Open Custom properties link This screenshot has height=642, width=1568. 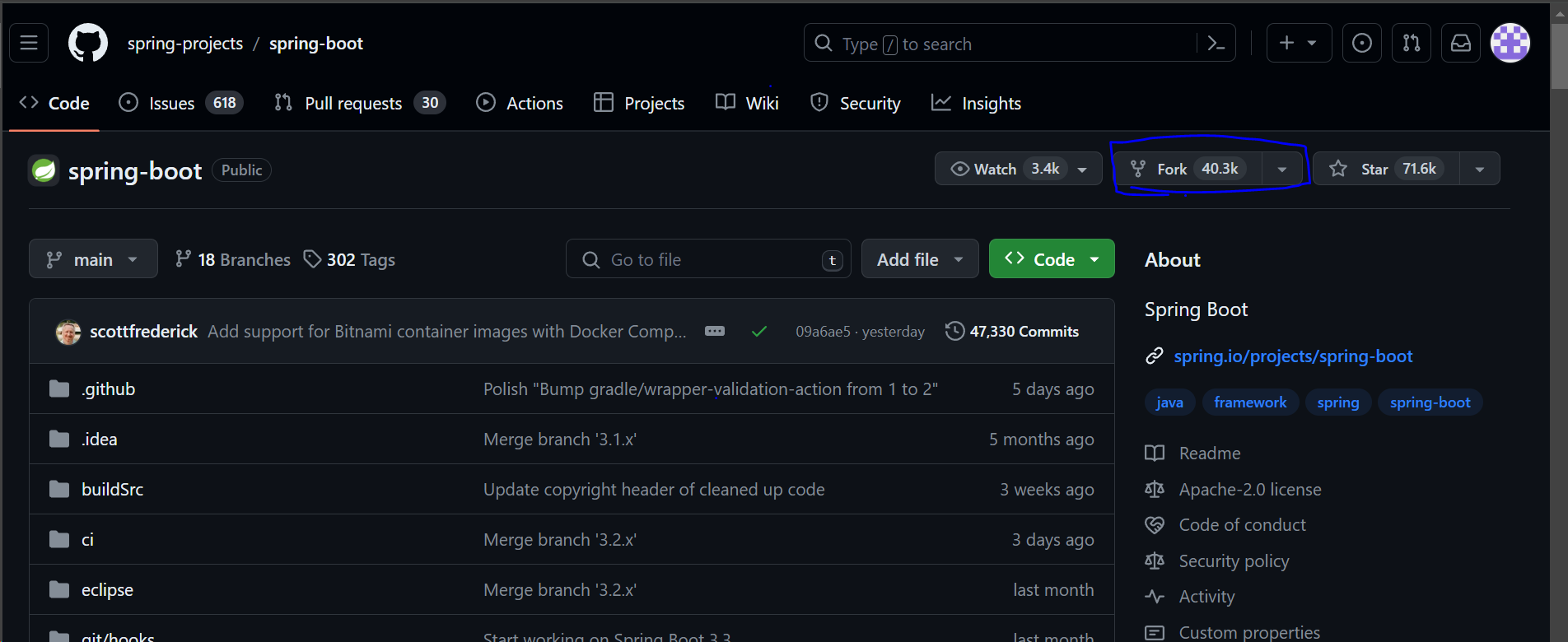[1233, 632]
